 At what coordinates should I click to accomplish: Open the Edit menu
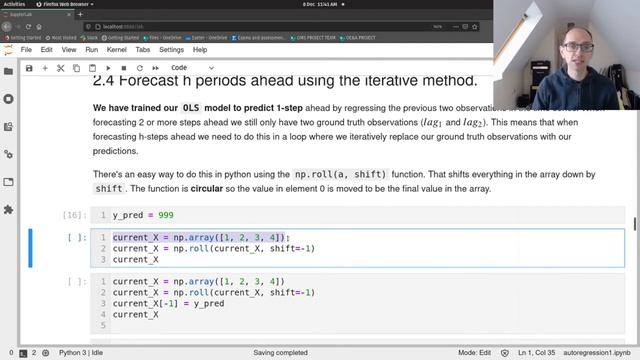pos(47,50)
